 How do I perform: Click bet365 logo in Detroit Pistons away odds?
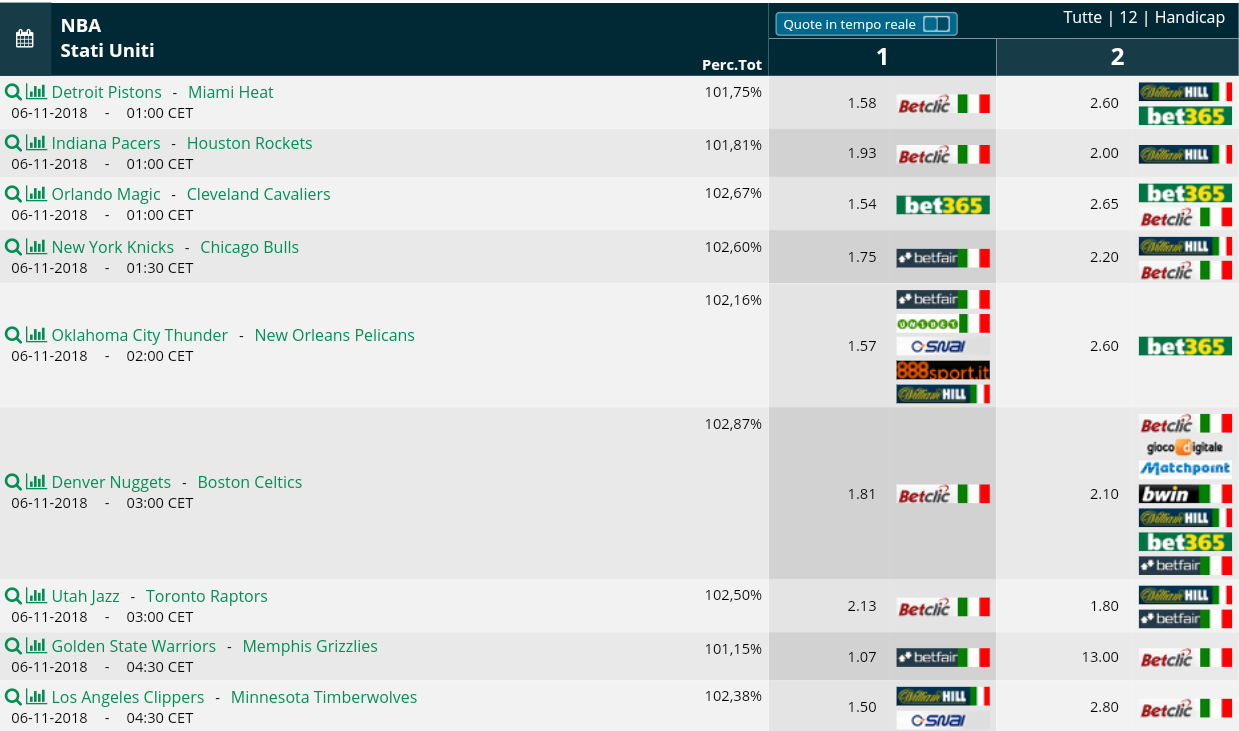1185,116
